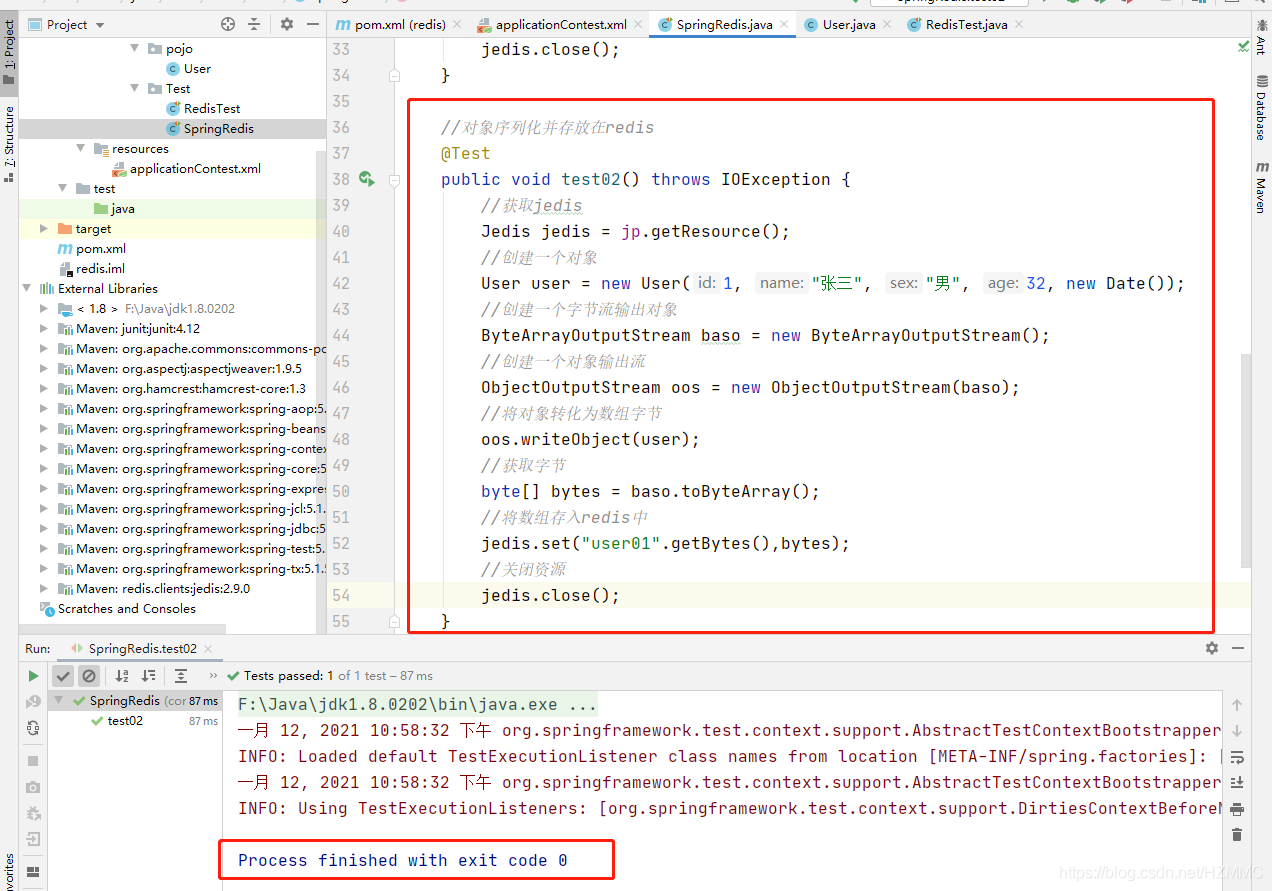Click fold marker at line 34

[394, 75]
